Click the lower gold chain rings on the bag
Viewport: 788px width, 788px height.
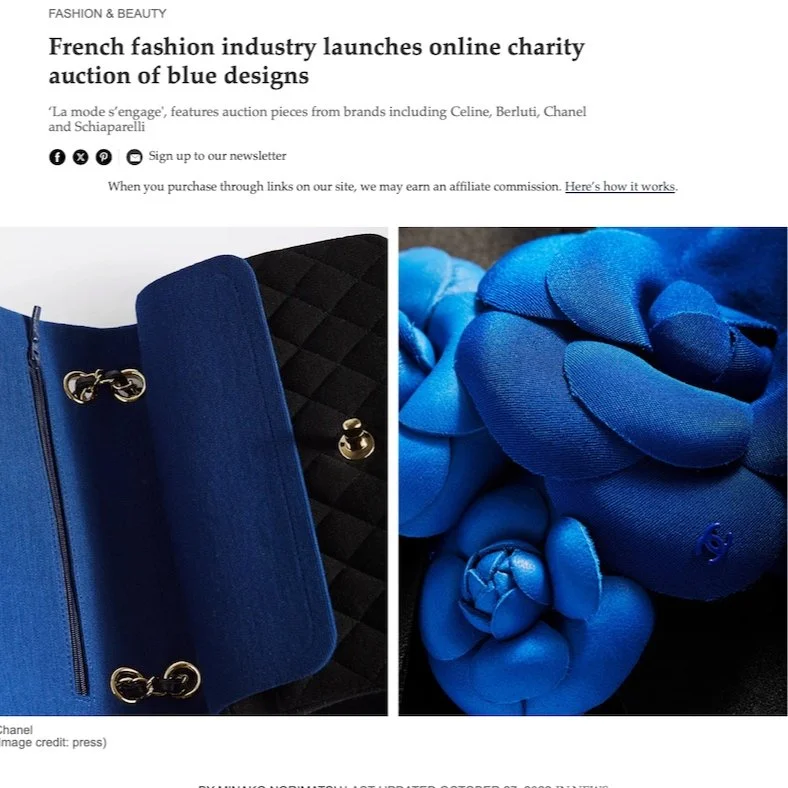click(155, 681)
